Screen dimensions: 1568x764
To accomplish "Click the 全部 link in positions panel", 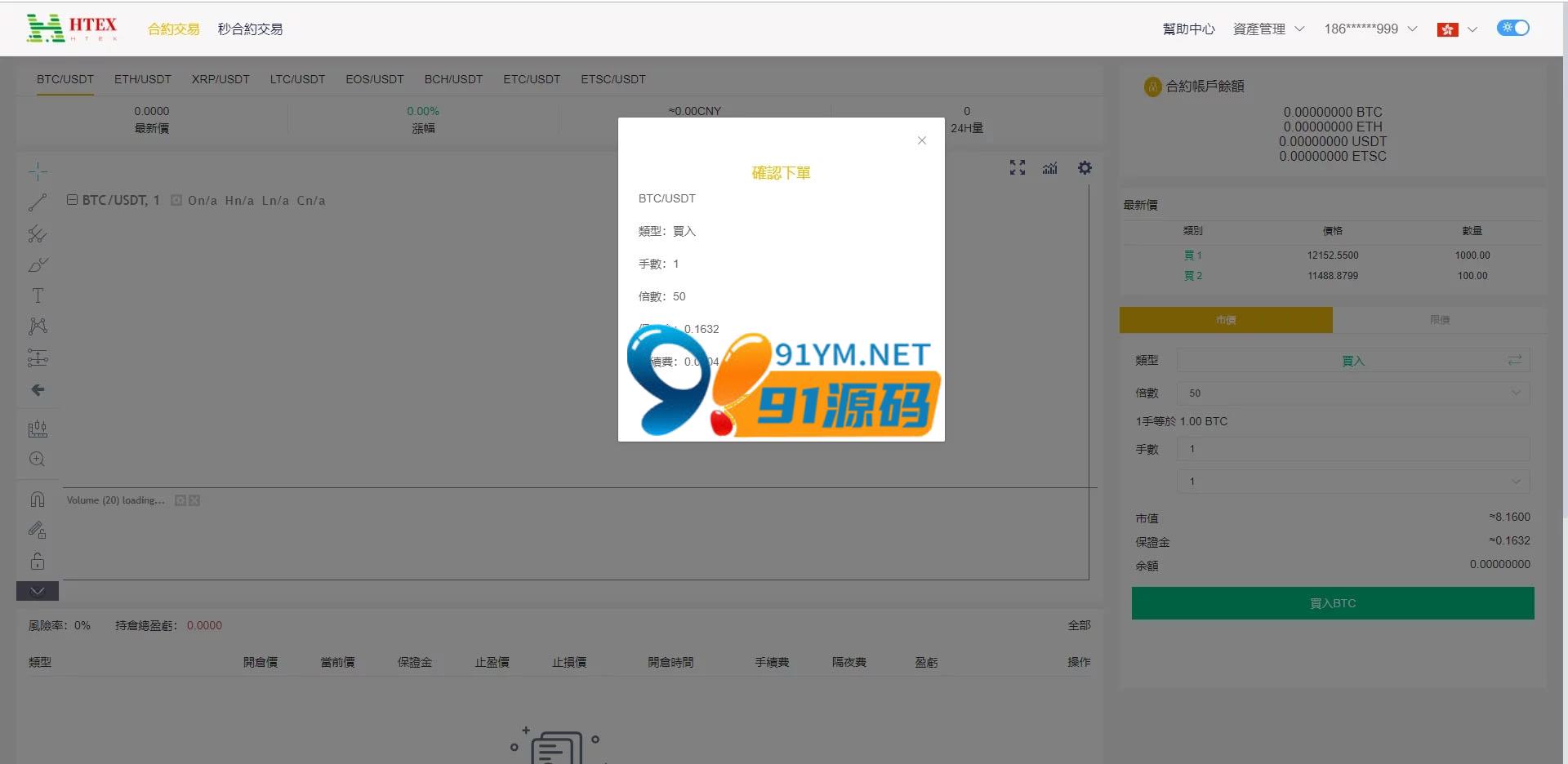I will (x=1079, y=625).
